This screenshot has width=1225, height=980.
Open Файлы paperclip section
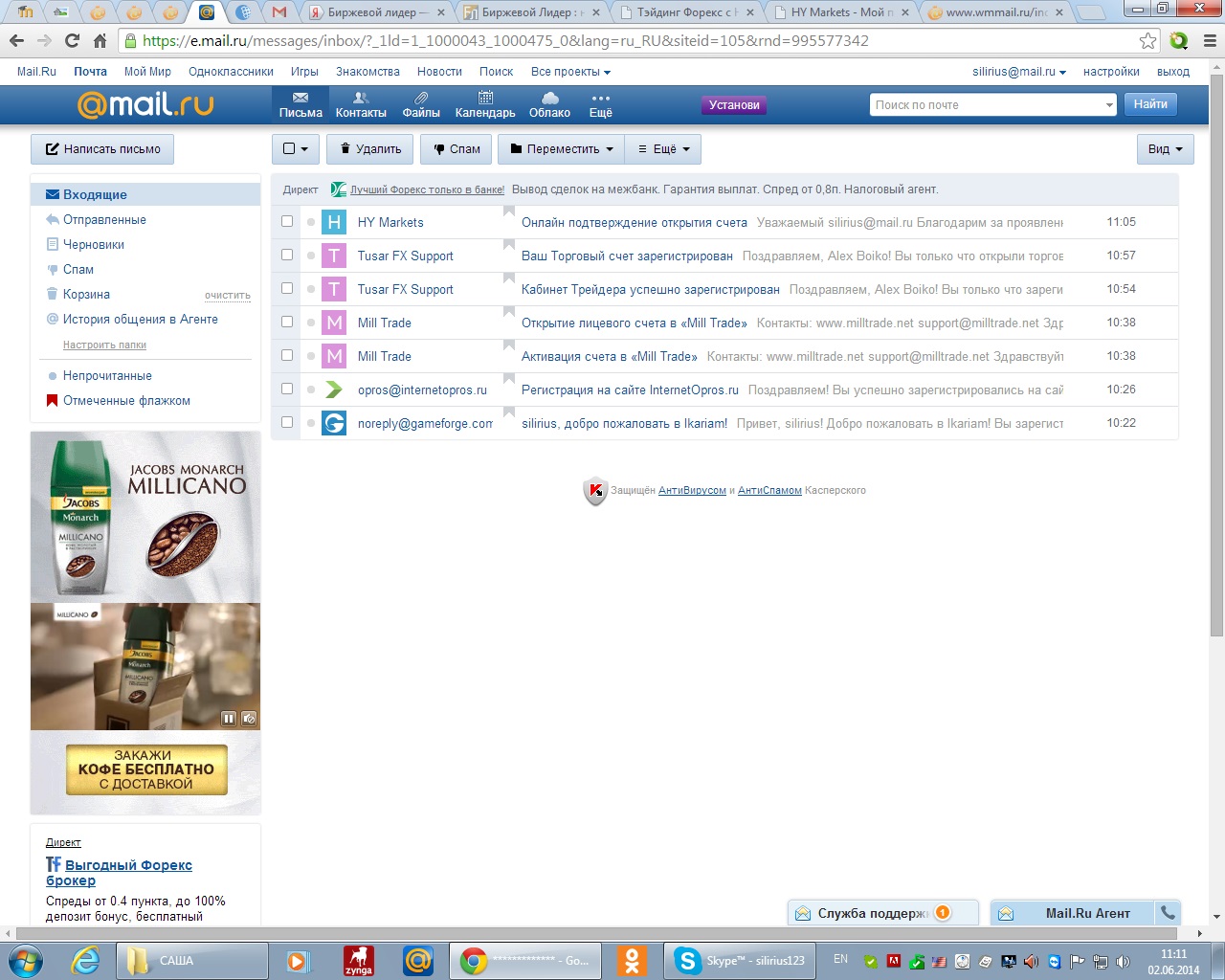click(x=421, y=105)
